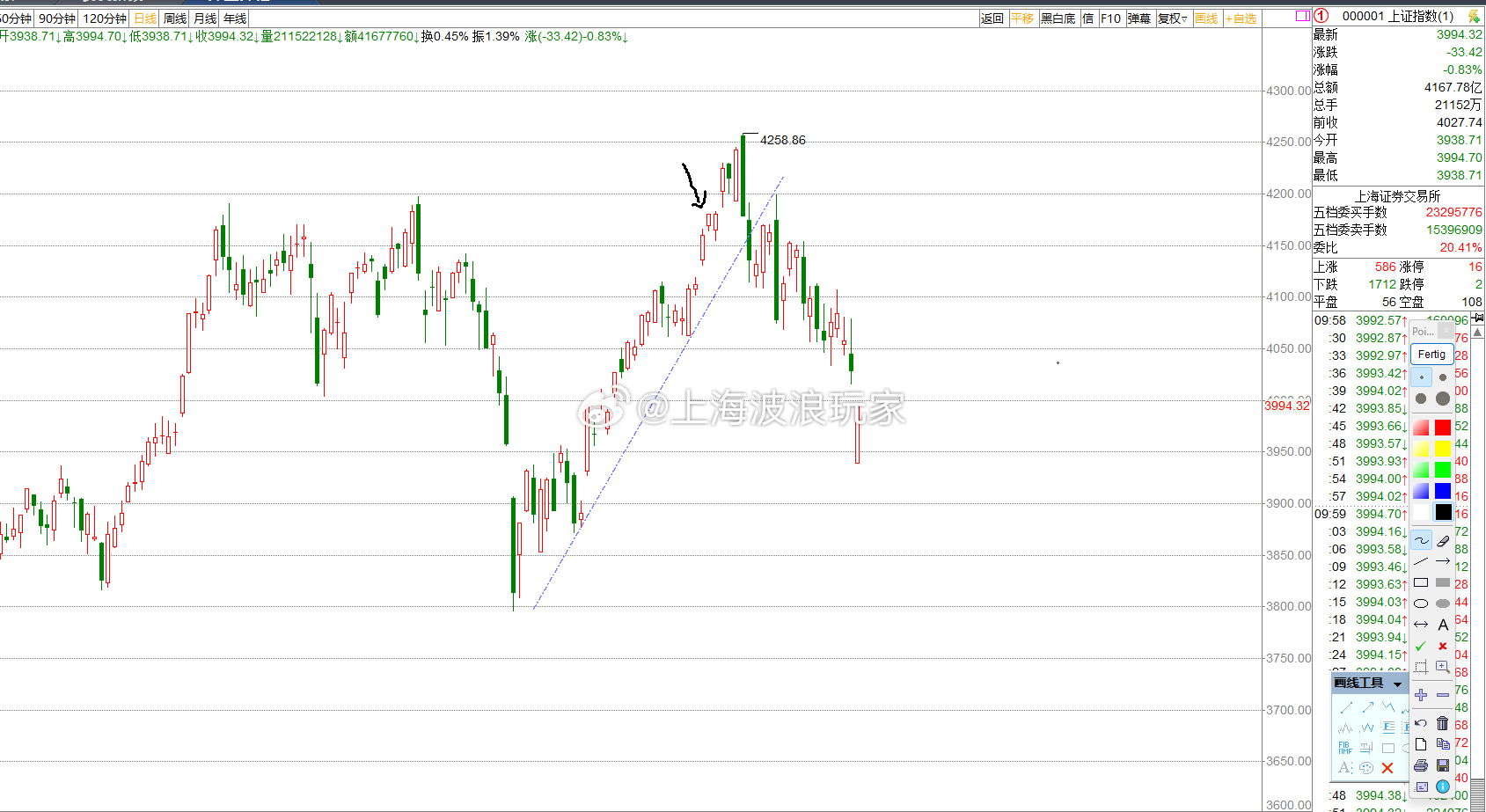Screen dimensions: 1486x812
Task: Close the Poi... drawing palette
Action: pos(1446,331)
